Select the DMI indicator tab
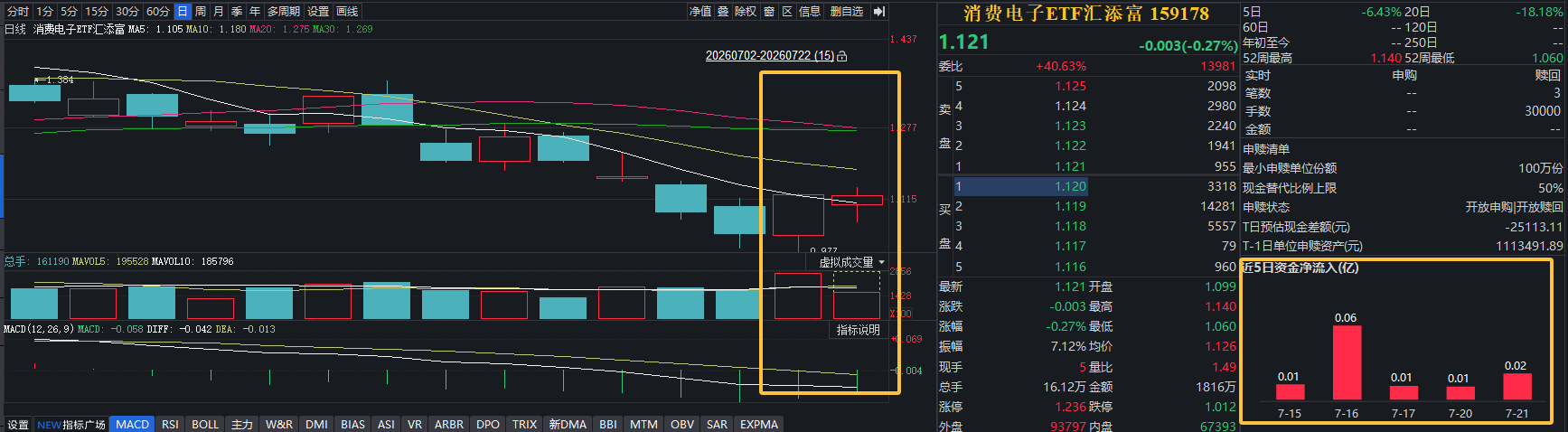Image resolution: width=1568 pixels, height=432 pixels. [316, 425]
